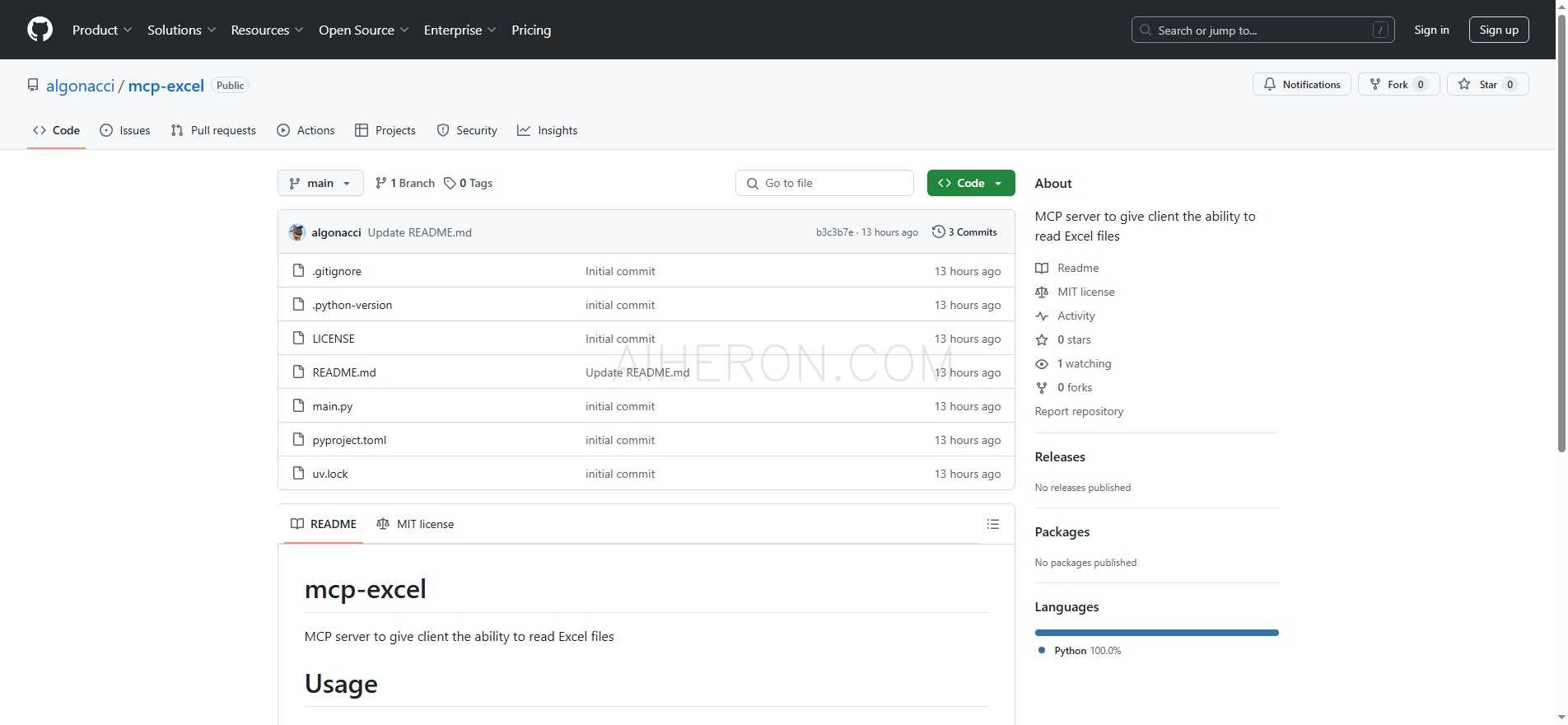
Task: Click the pulse icon beside Activity
Action: pyautogui.click(x=1042, y=316)
